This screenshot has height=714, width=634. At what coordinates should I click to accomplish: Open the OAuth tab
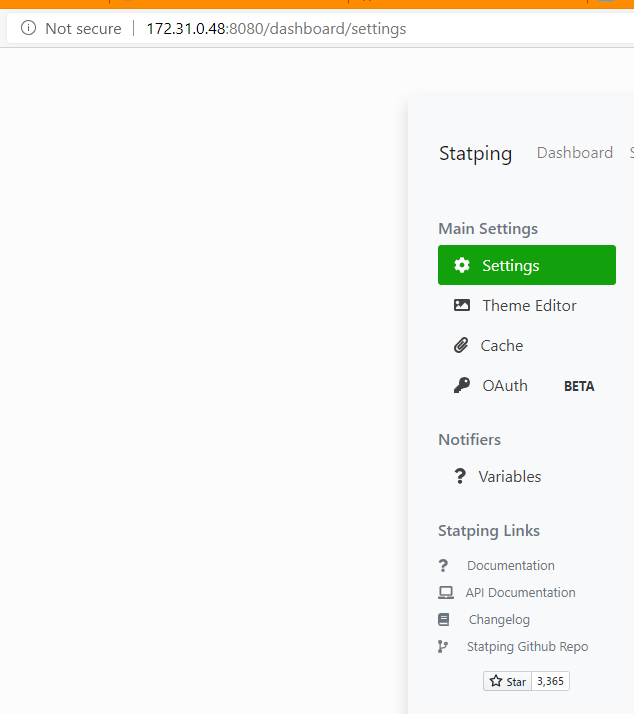(x=527, y=386)
